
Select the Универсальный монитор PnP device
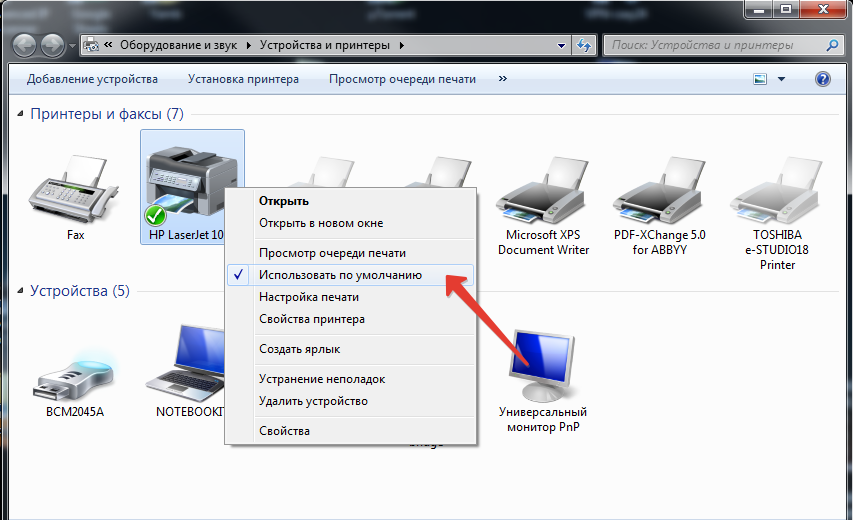542,366
